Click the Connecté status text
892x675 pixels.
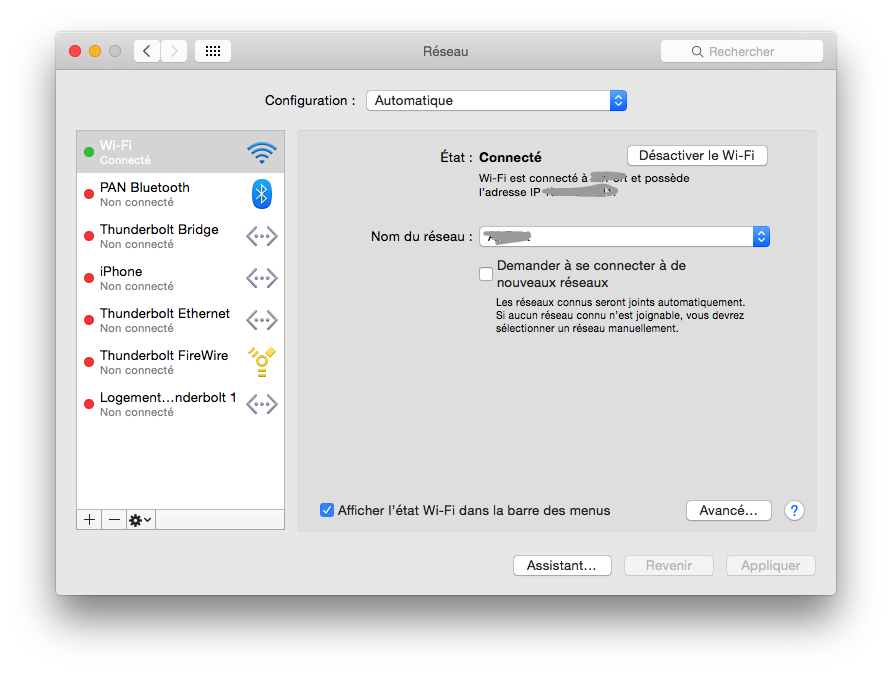(x=510, y=158)
